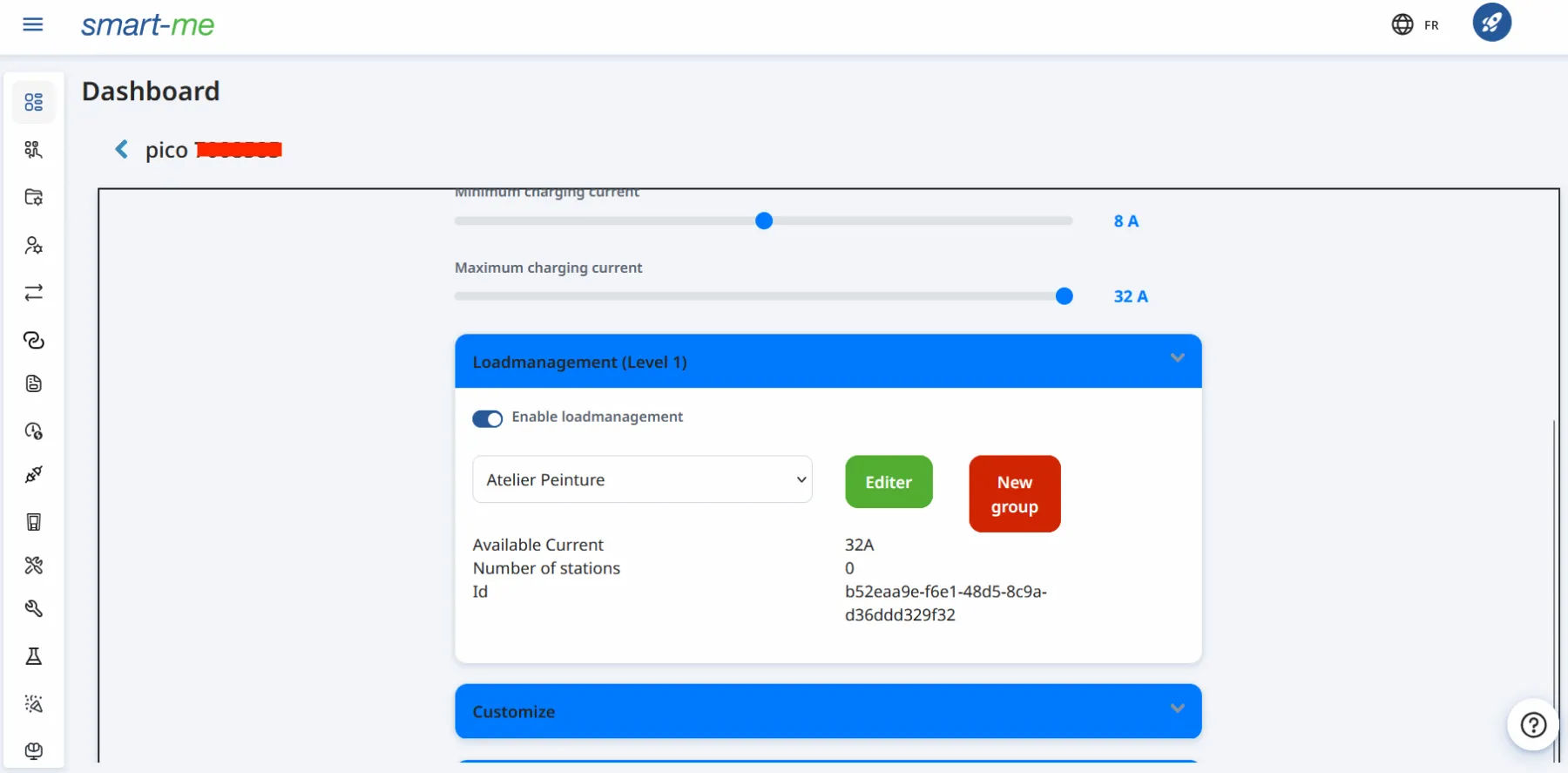
Task: Open the document report sidebar icon
Action: tap(34, 383)
